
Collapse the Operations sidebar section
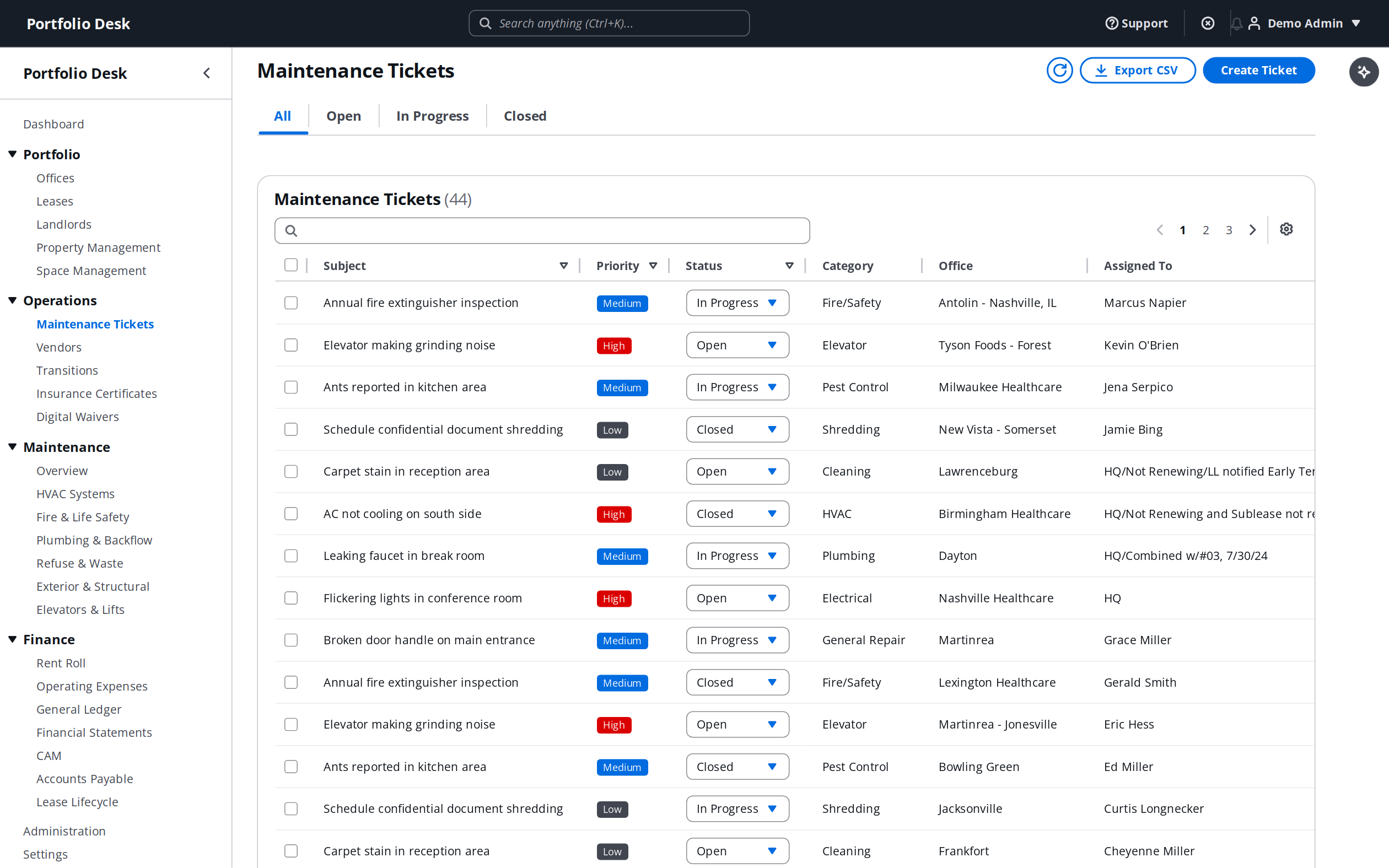click(12, 300)
